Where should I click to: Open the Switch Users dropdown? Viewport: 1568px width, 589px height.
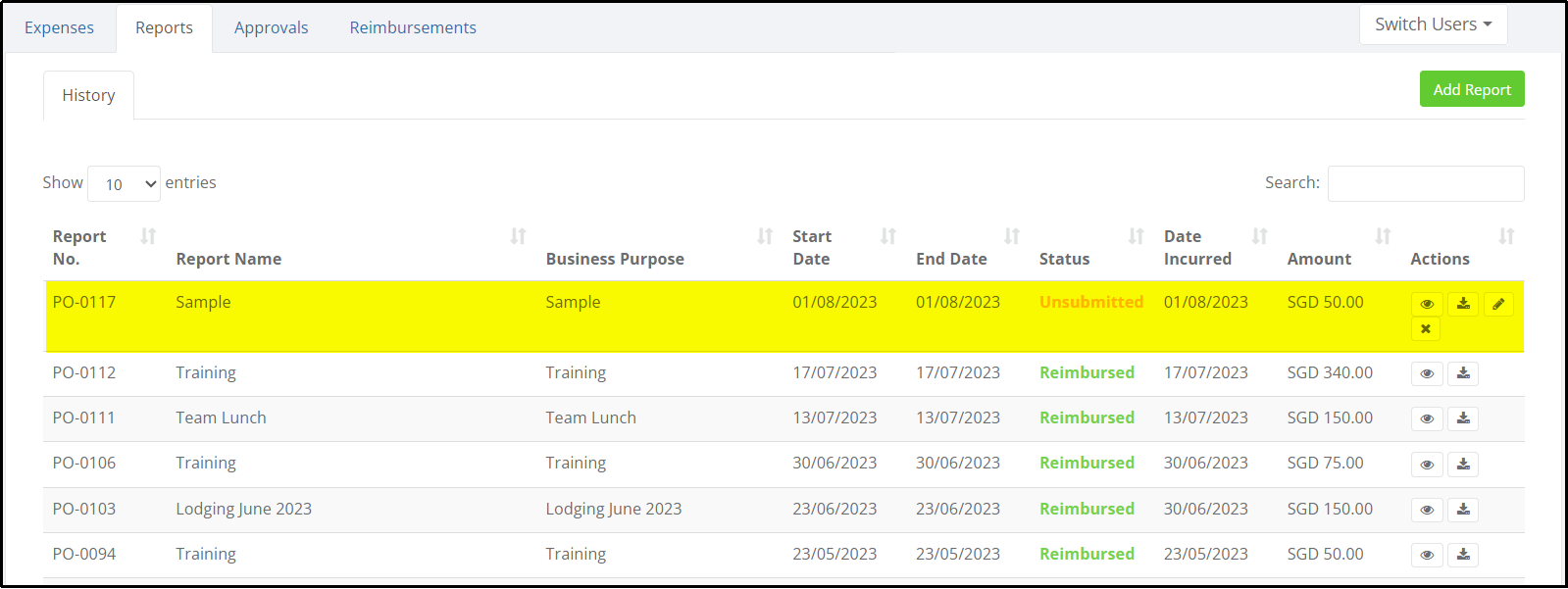coord(1433,25)
